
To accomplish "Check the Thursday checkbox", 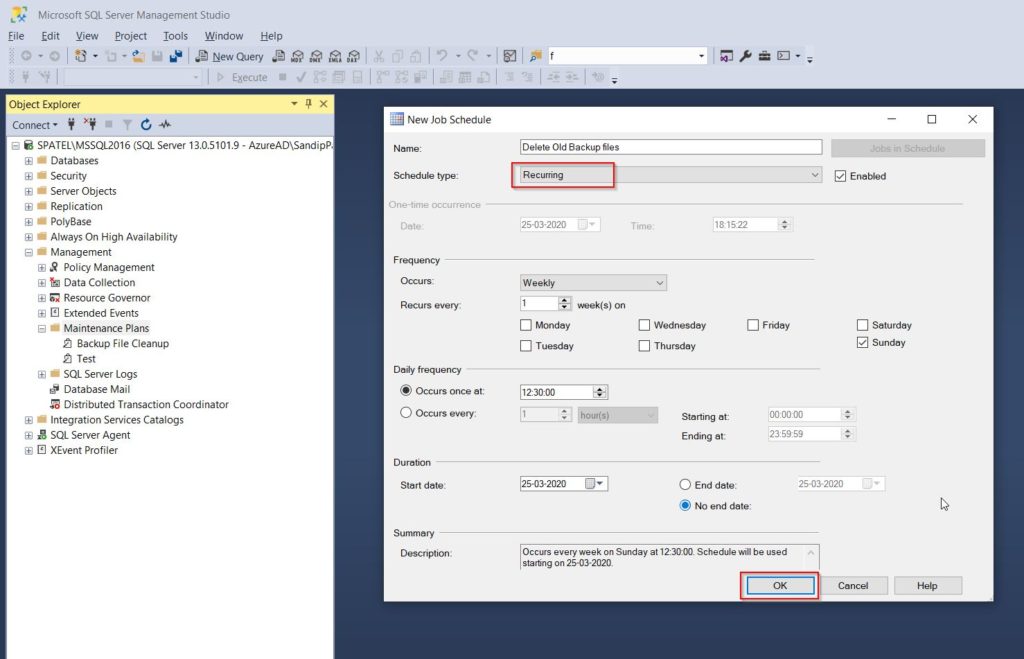I will (x=645, y=346).
